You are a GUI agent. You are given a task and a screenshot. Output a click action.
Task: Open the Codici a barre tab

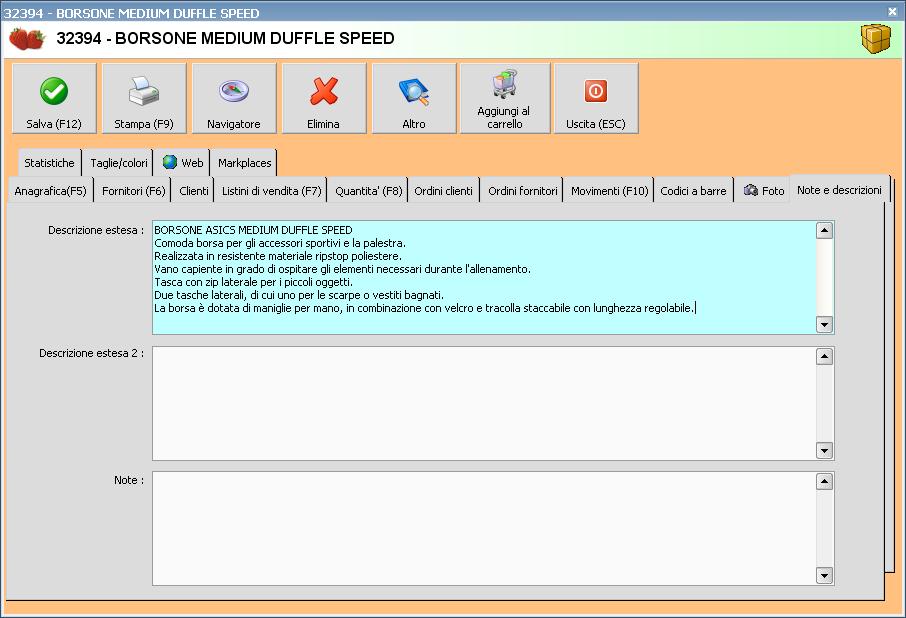(693, 191)
